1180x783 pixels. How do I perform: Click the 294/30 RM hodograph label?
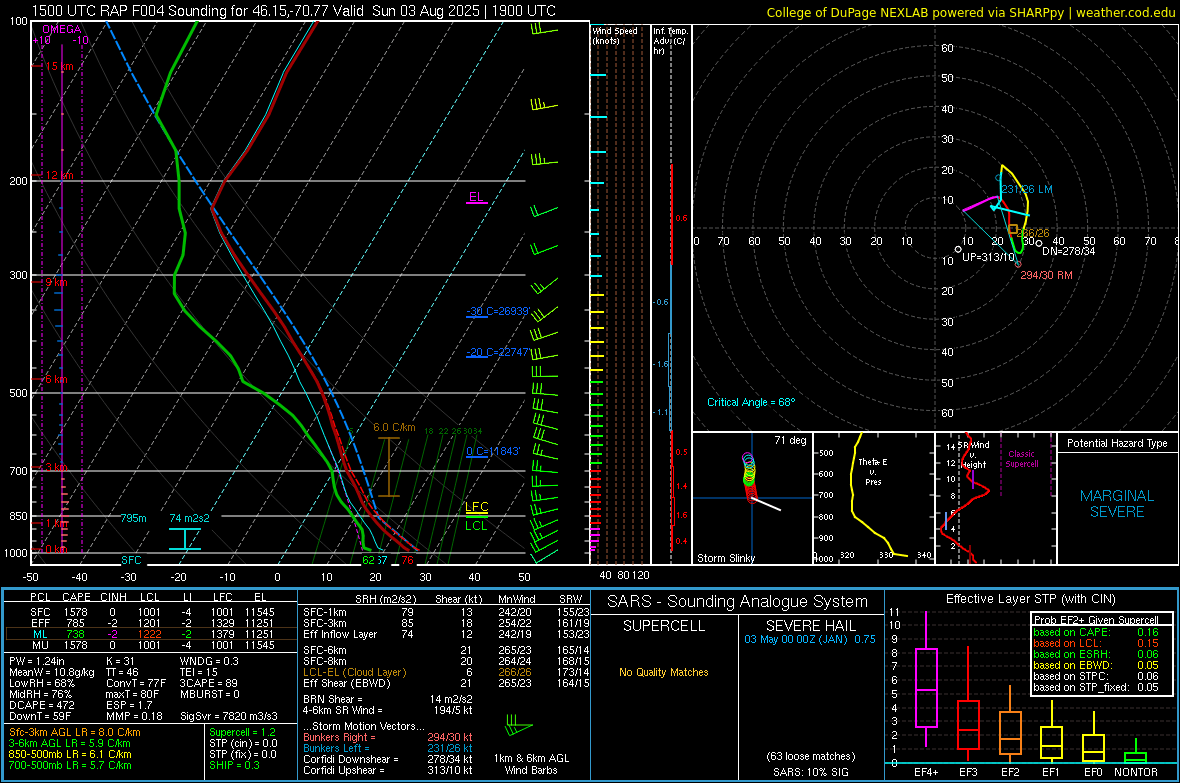[x=1046, y=275]
